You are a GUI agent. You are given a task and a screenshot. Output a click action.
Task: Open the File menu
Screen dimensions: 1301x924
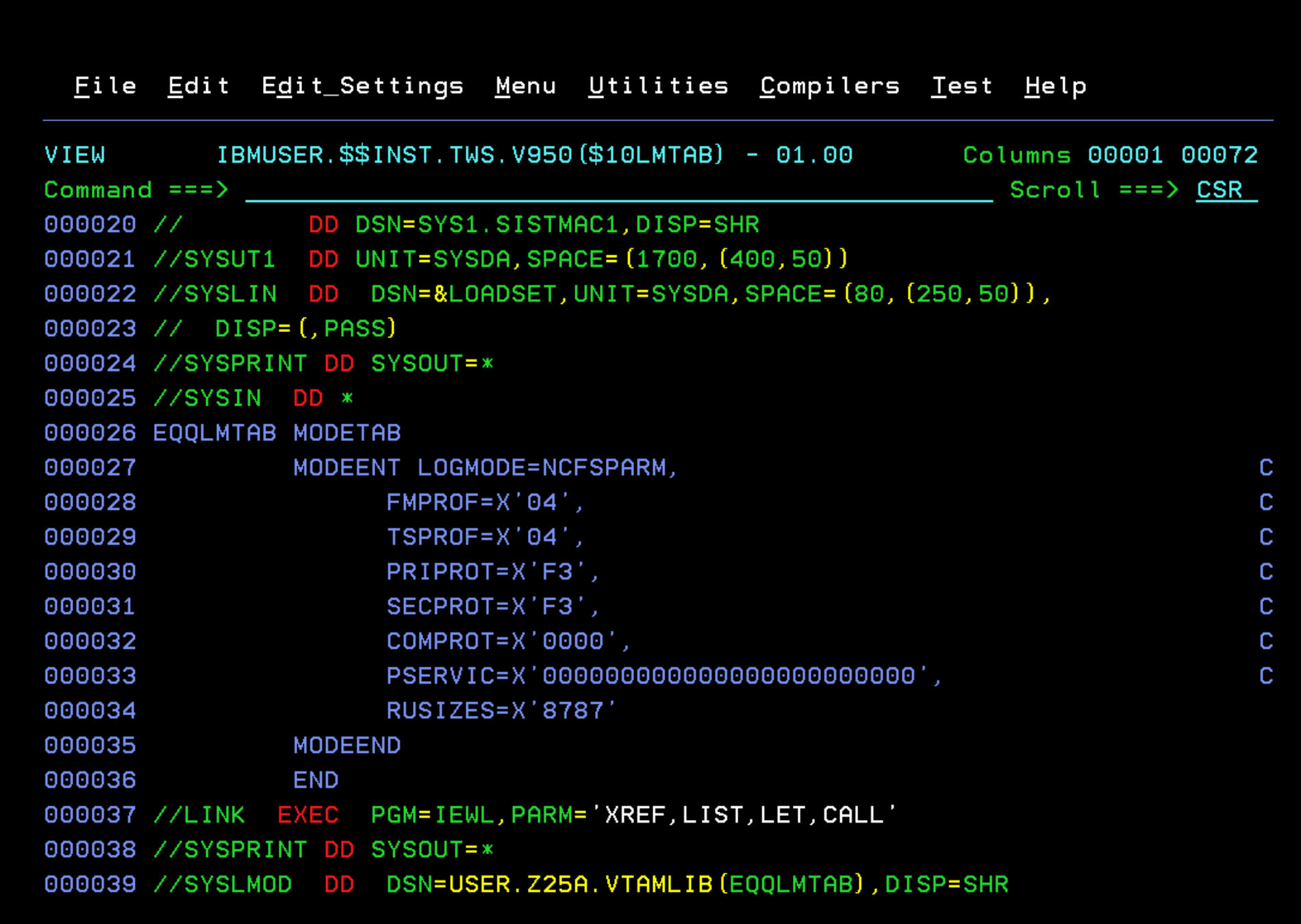[x=104, y=85]
